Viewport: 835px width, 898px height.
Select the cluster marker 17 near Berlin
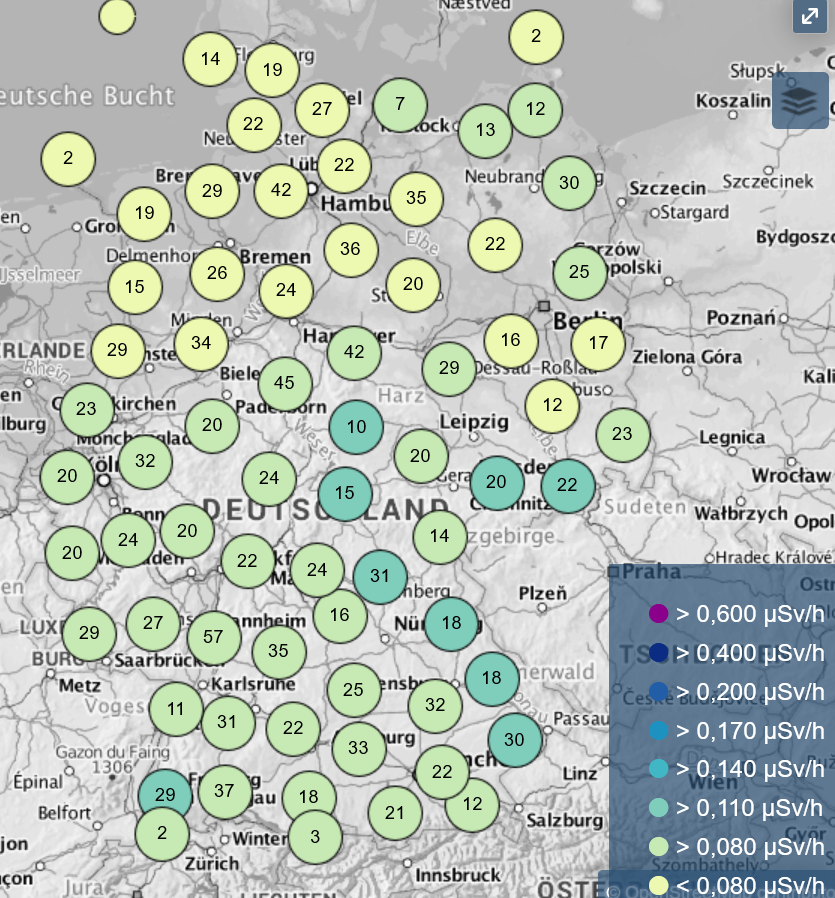[x=598, y=344]
